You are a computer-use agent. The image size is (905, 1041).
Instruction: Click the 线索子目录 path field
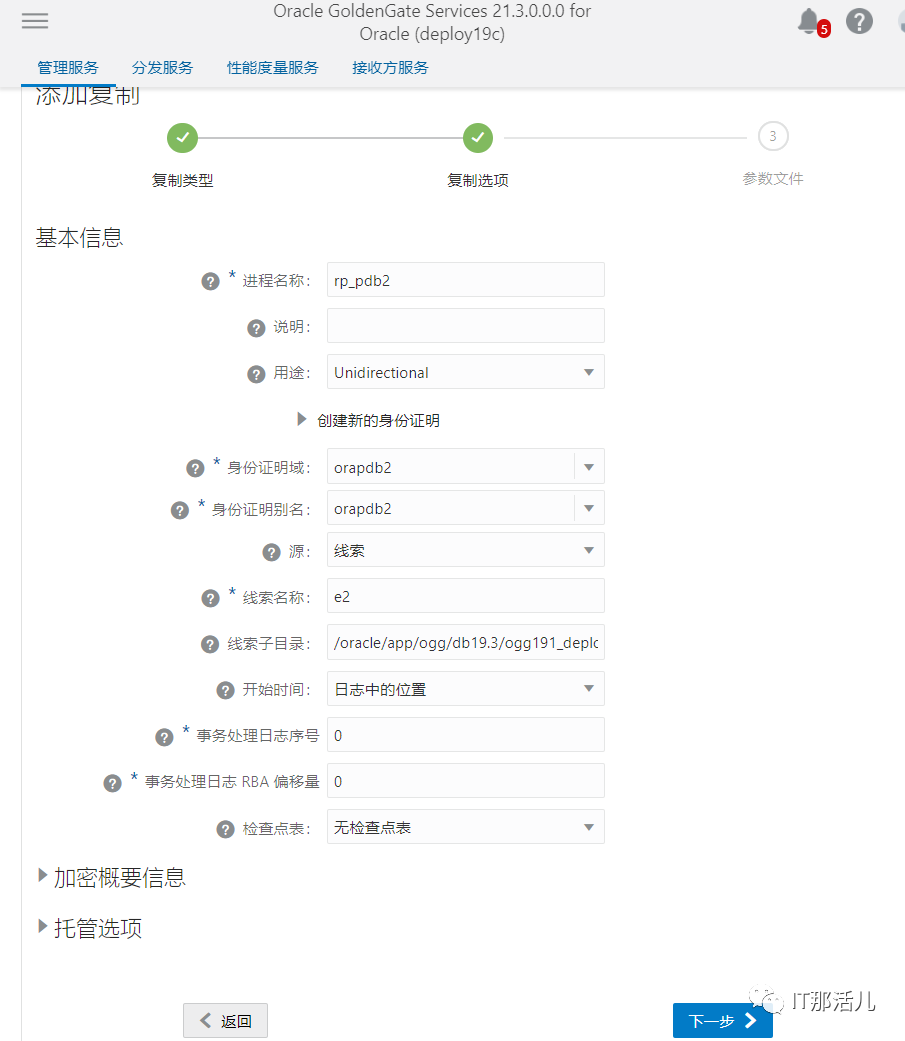pyautogui.click(x=465, y=642)
